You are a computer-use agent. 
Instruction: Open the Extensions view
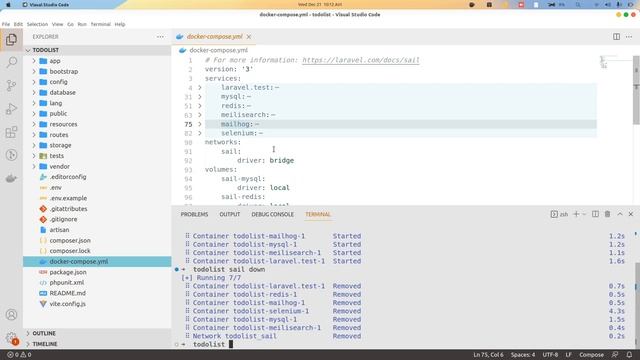point(11,132)
